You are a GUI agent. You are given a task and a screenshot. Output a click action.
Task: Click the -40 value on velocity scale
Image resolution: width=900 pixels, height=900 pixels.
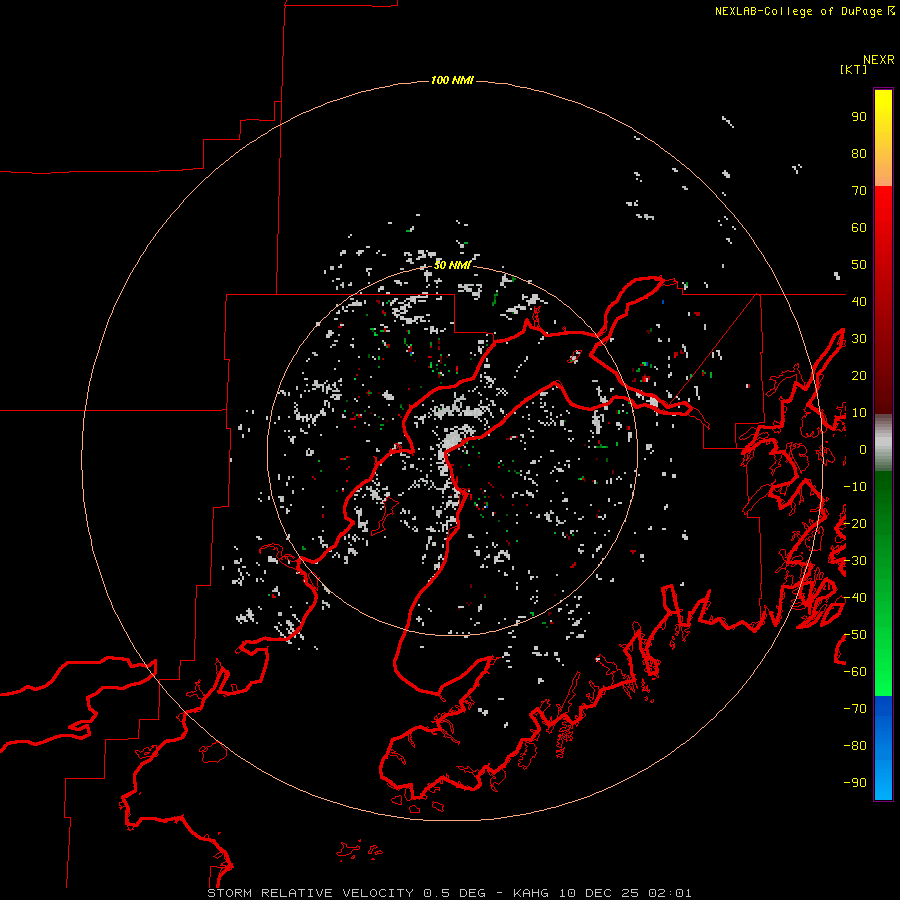(855, 598)
